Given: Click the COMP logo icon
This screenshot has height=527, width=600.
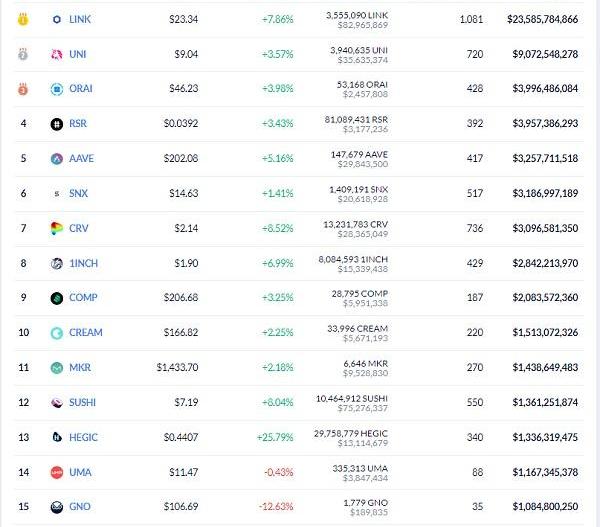Looking at the screenshot, I should [57, 298].
